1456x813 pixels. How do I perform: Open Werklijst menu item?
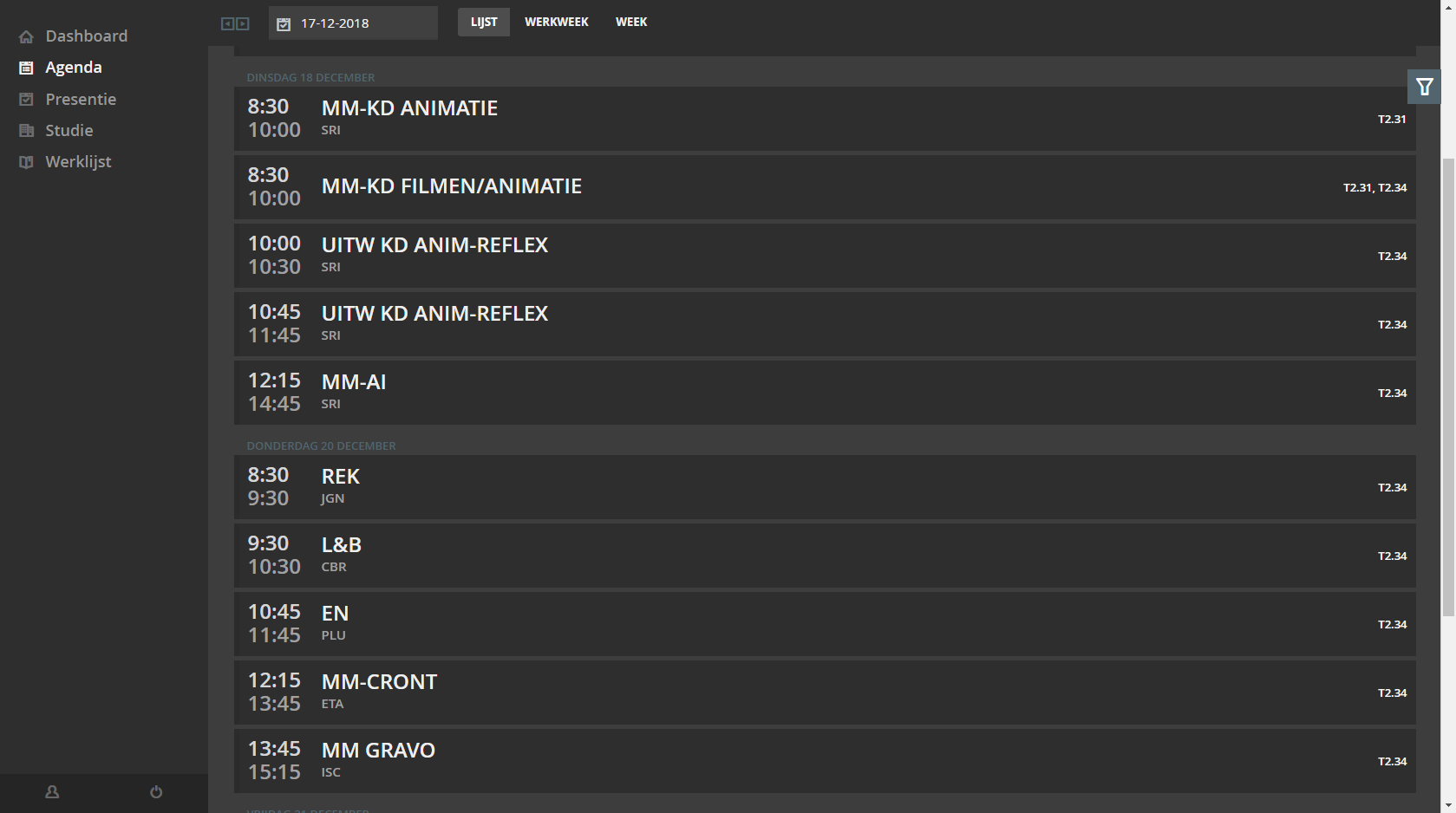tap(78, 162)
